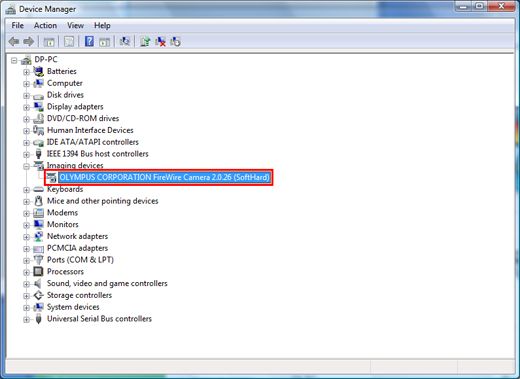
Task: Expand the System devices node
Action: [26, 308]
